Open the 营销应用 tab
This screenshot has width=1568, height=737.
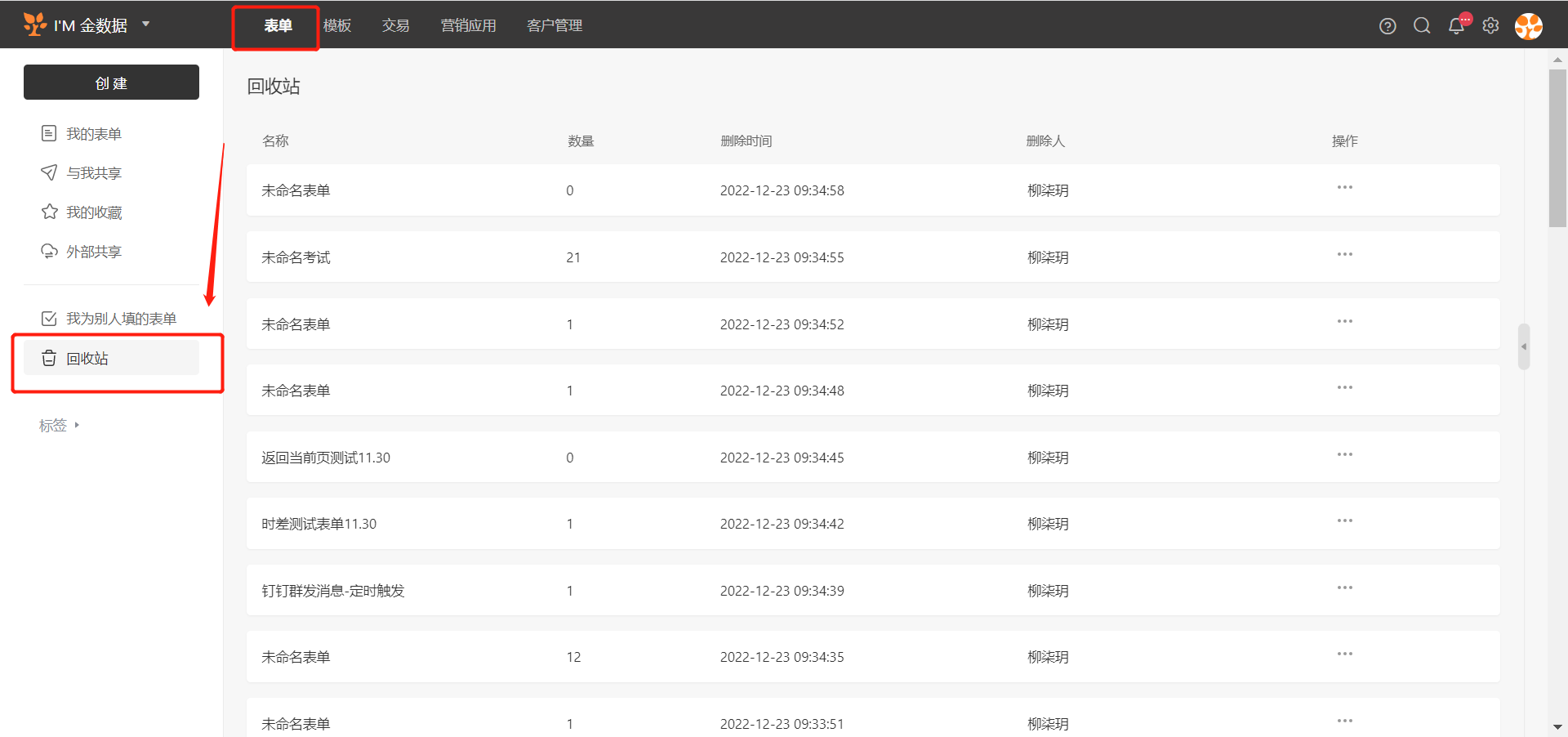pyautogui.click(x=468, y=26)
